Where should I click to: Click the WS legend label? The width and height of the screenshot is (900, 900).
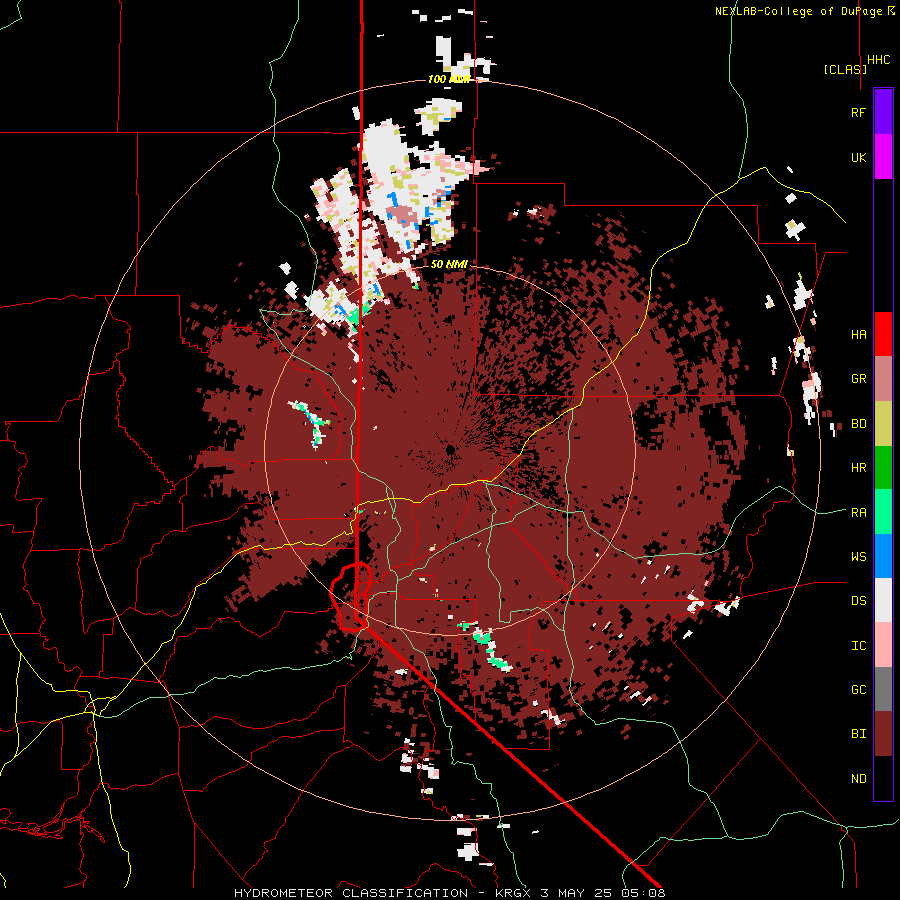pos(858,557)
